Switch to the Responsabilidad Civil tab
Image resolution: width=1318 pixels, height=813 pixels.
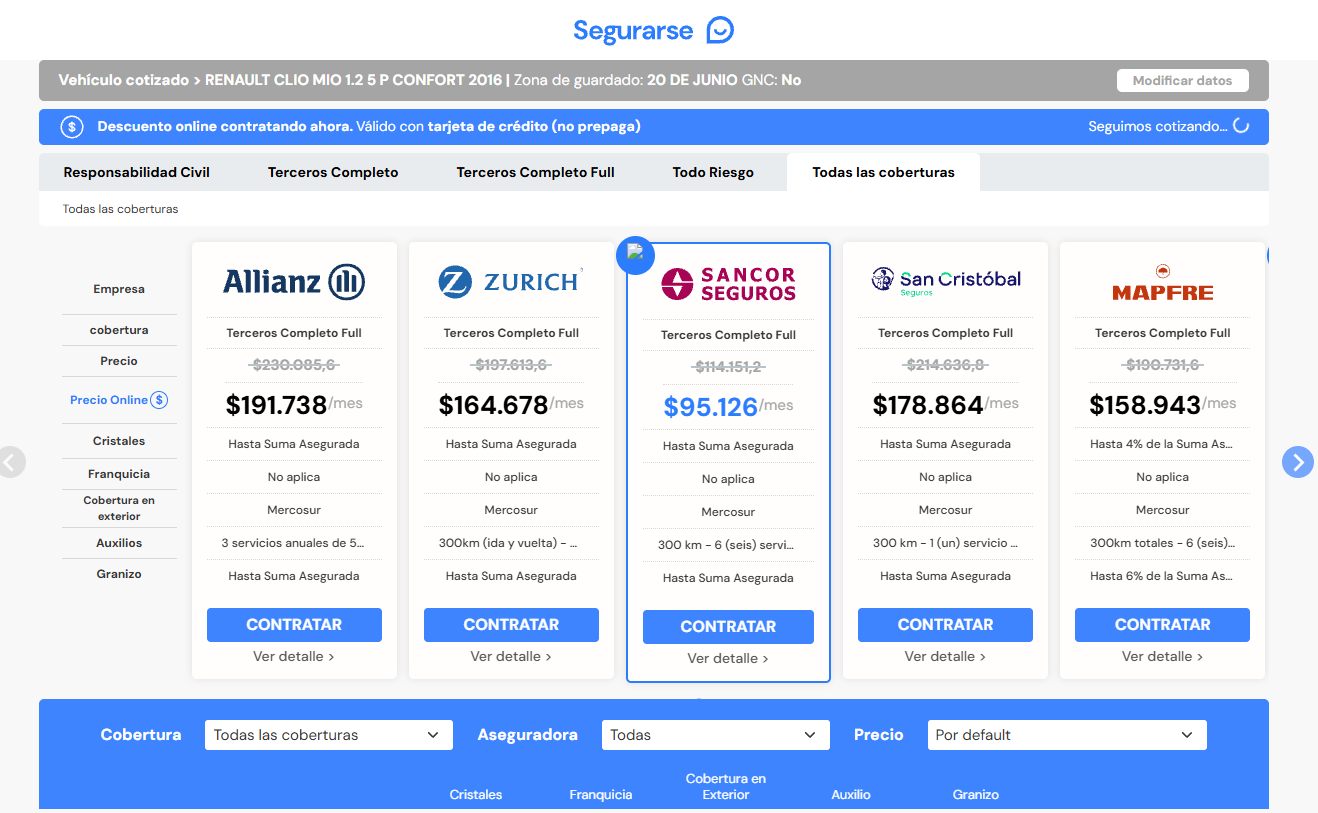point(136,171)
